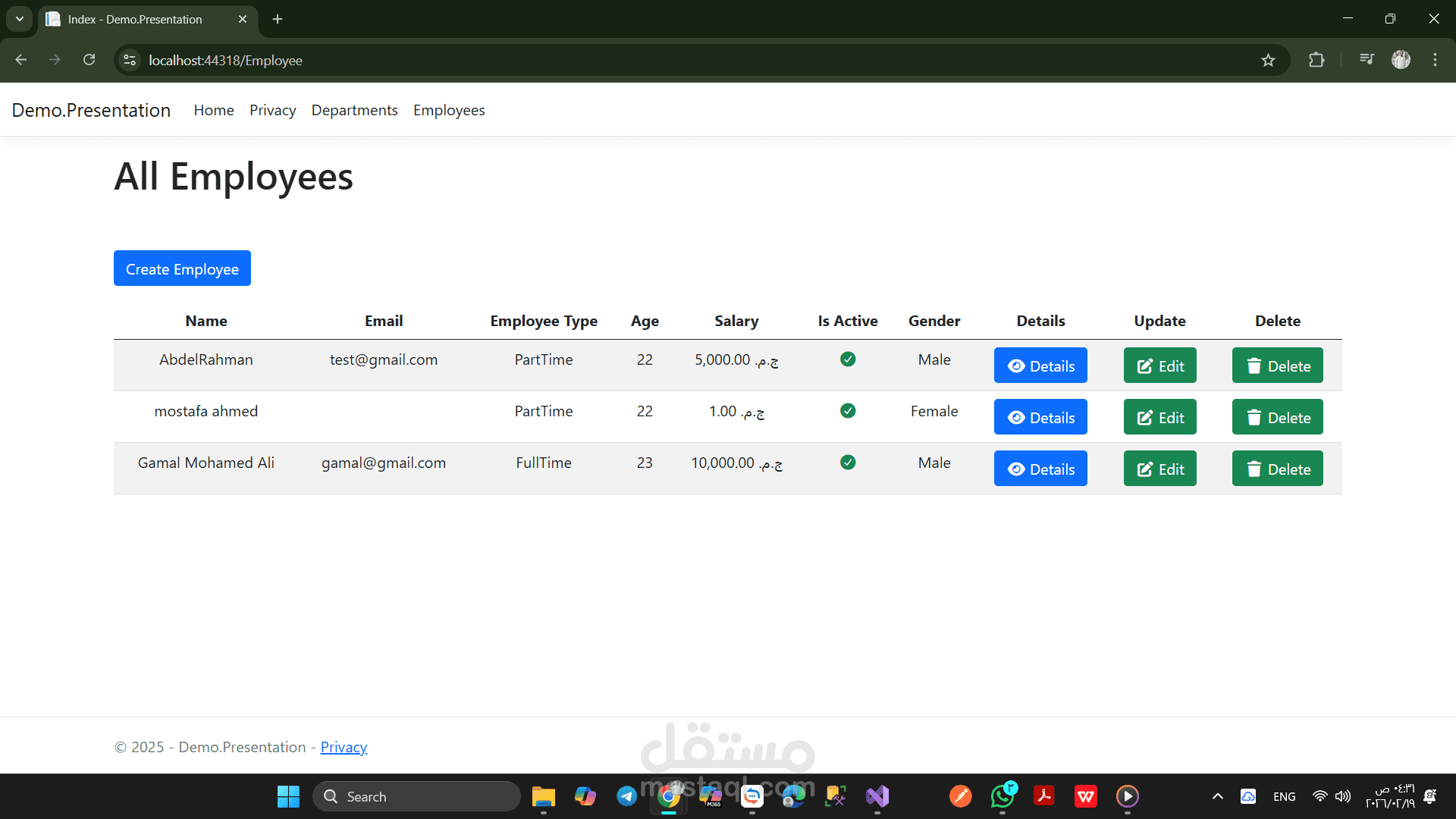Reload the Employee page
The image size is (1456, 819).
89,60
